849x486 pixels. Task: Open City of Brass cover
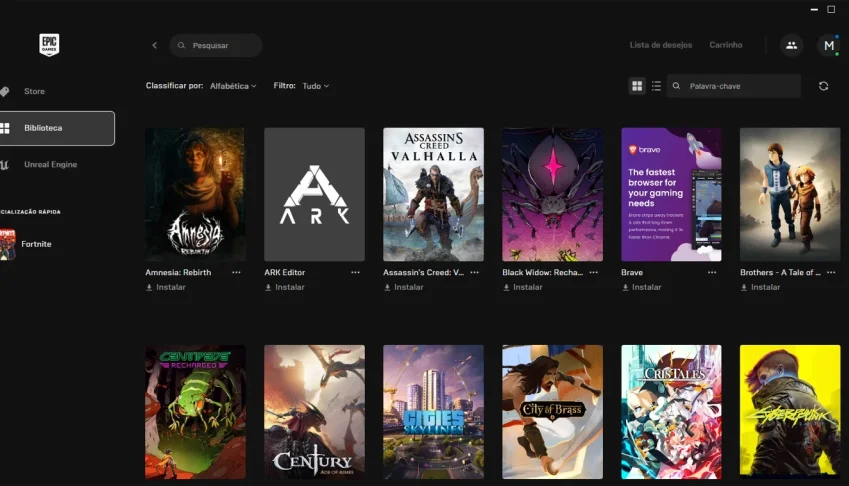tap(552, 412)
